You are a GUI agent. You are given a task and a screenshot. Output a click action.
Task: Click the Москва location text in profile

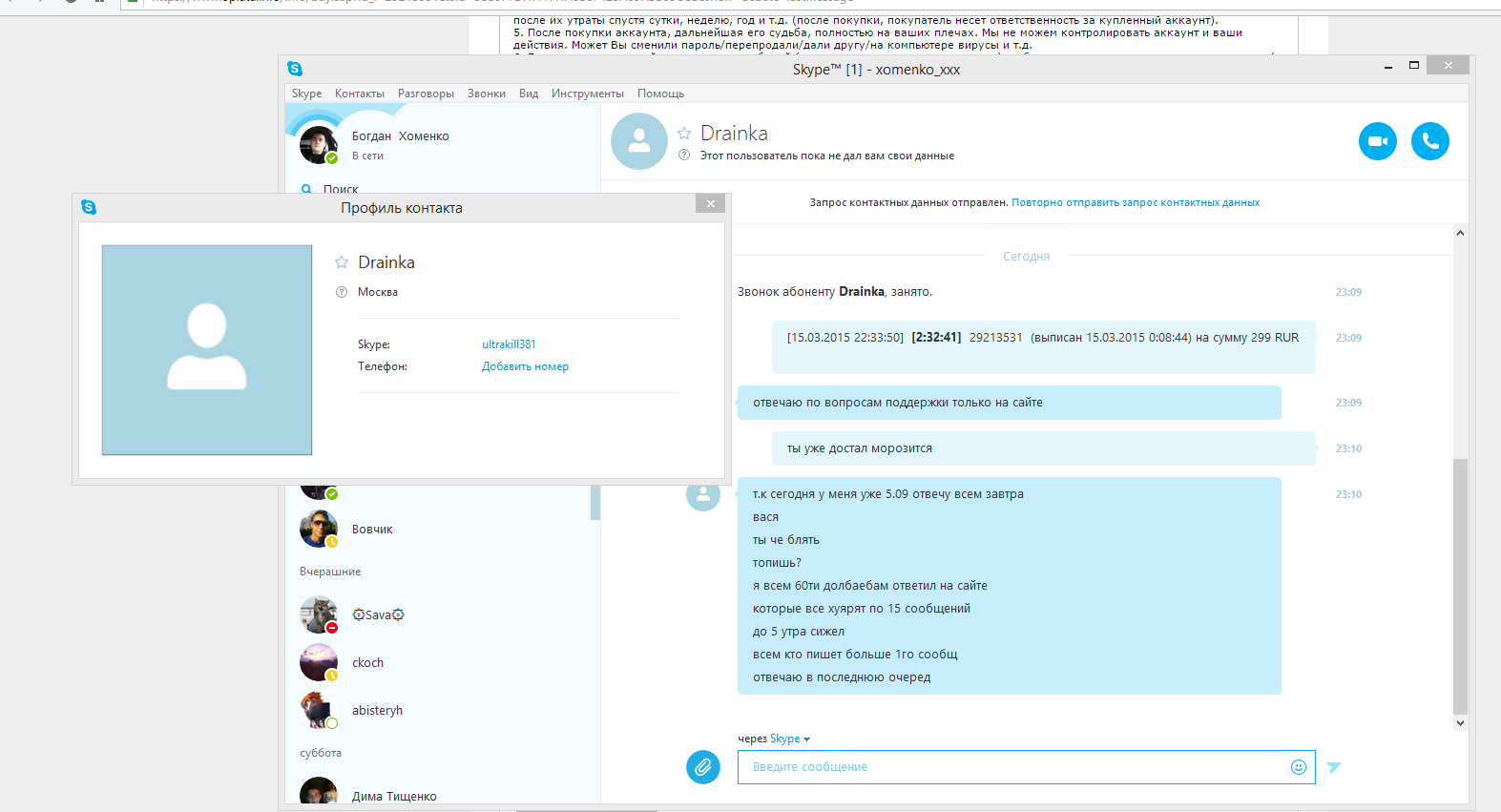click(378, 292)
